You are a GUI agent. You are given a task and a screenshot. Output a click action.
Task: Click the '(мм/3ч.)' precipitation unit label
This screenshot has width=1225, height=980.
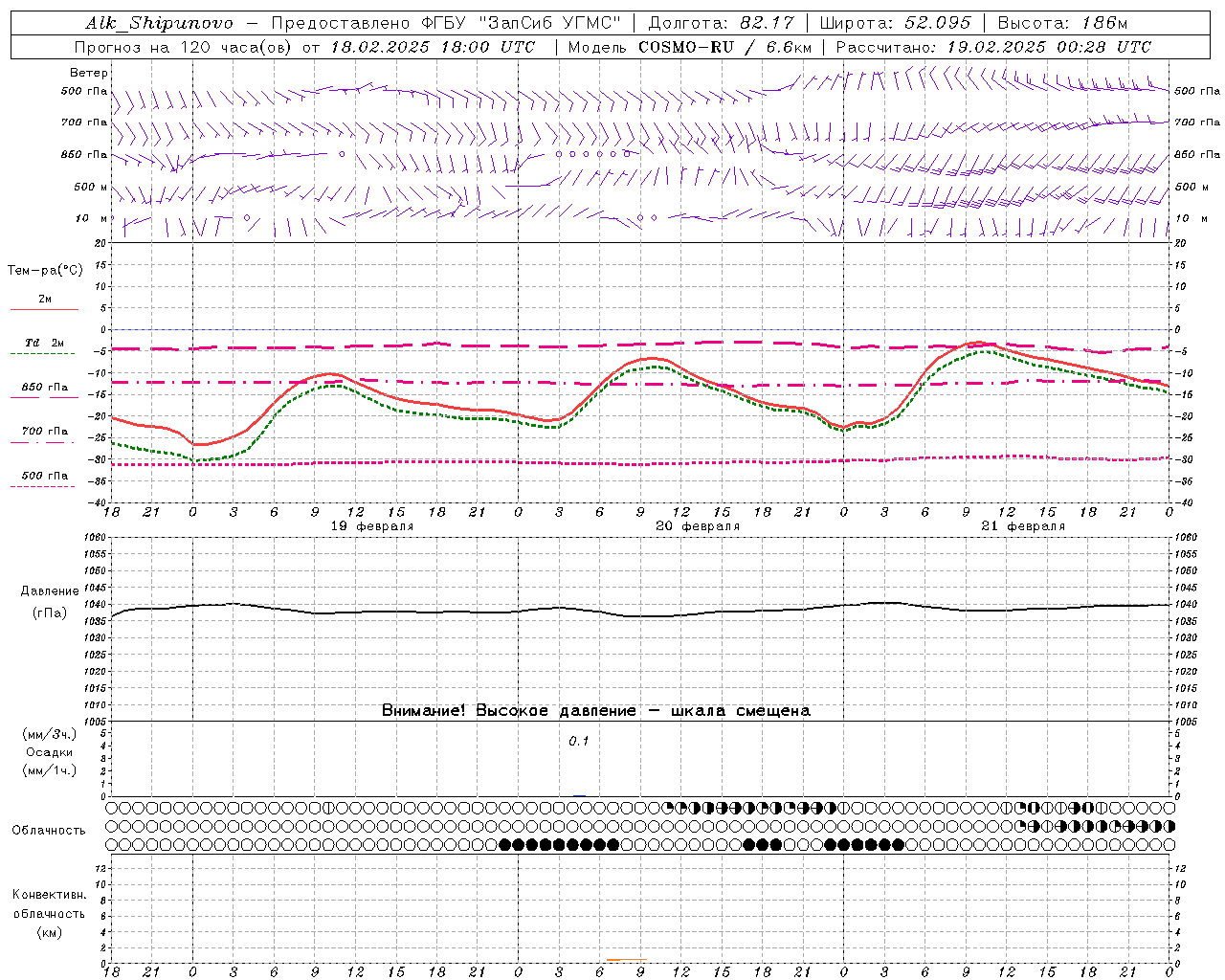50,734
